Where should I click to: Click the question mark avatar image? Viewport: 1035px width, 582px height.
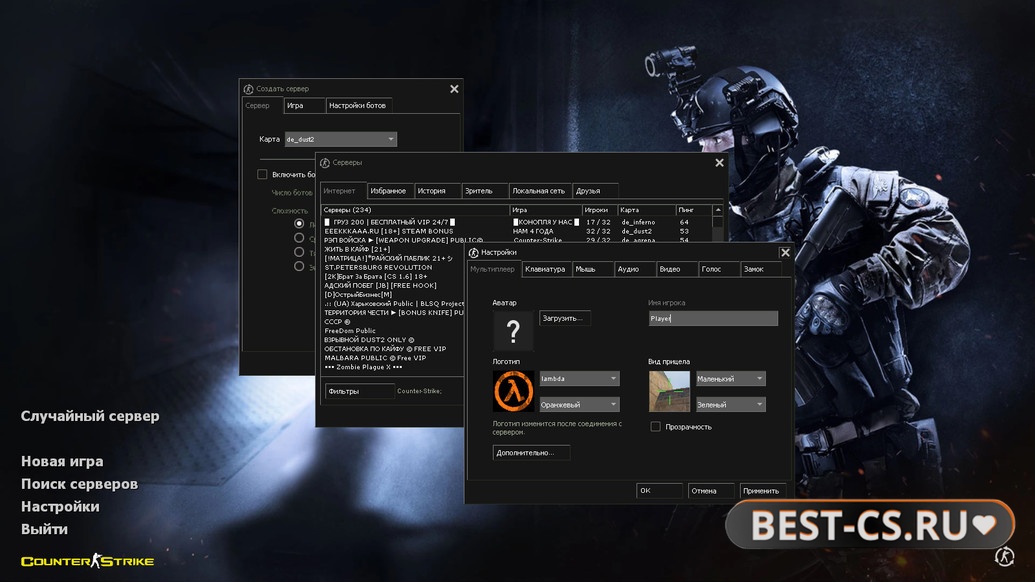tap(513, 331)
